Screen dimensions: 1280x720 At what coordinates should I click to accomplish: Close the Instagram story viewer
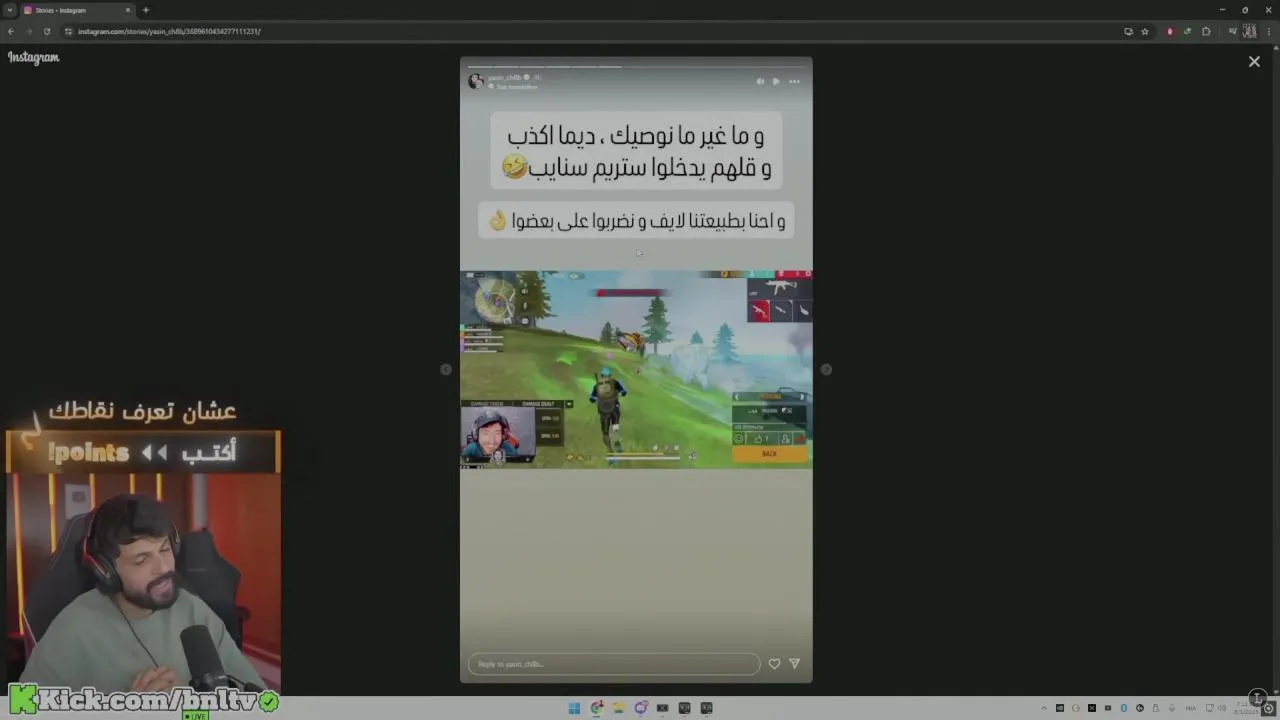click(1254, 62)
